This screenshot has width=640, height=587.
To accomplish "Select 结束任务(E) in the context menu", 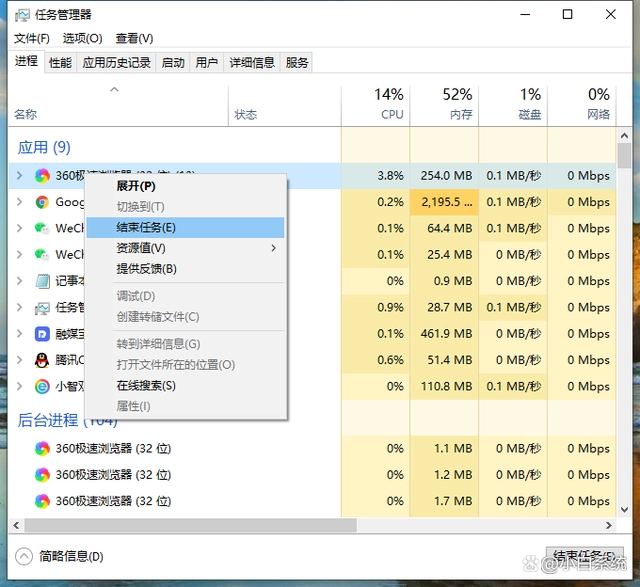I will pos(185,227).
